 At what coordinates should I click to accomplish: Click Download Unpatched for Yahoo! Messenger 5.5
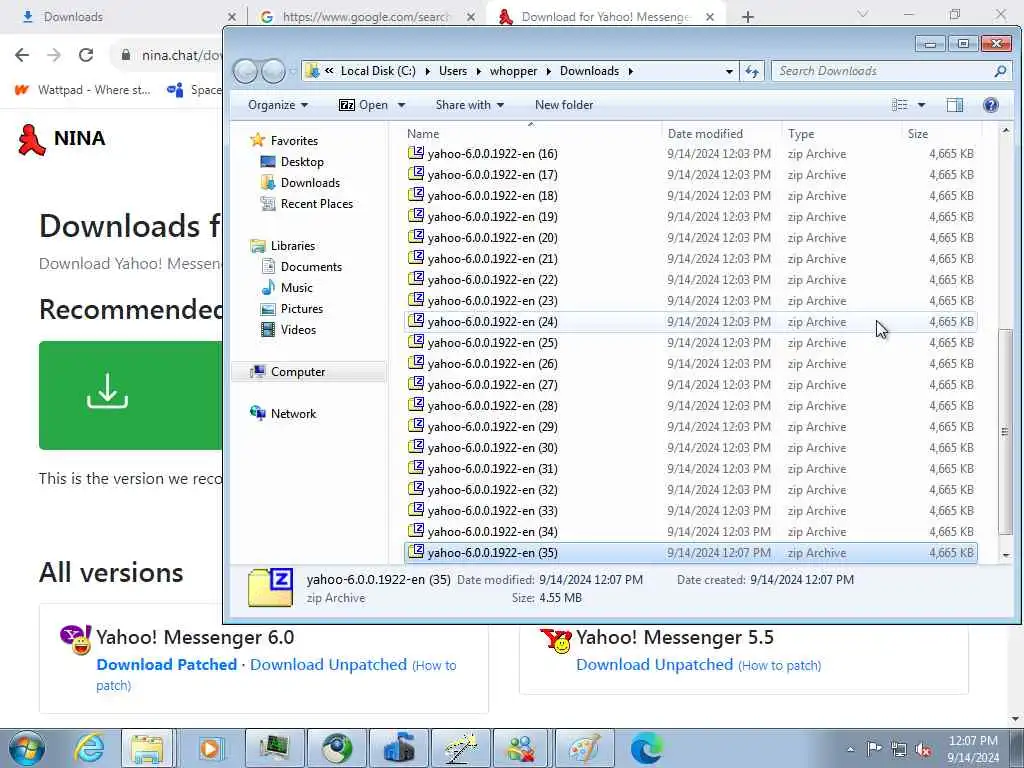654,665
